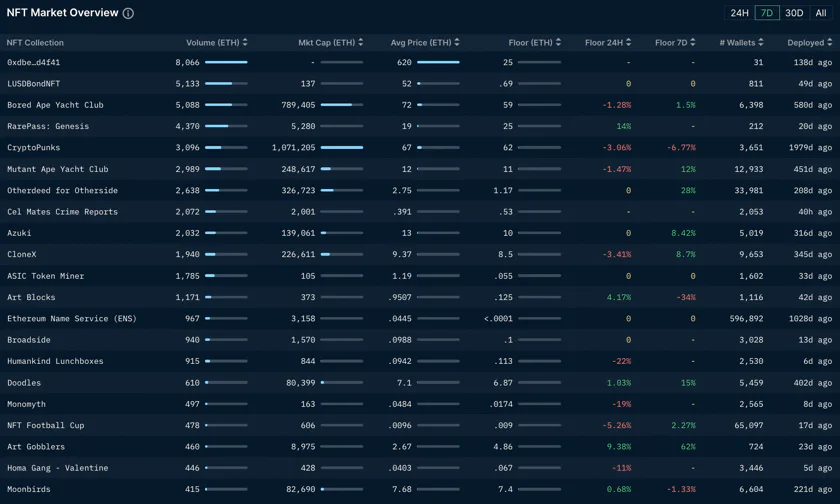Switch to the 30D timeframe tab
The image size is (840, 504).
click(794, 13)
